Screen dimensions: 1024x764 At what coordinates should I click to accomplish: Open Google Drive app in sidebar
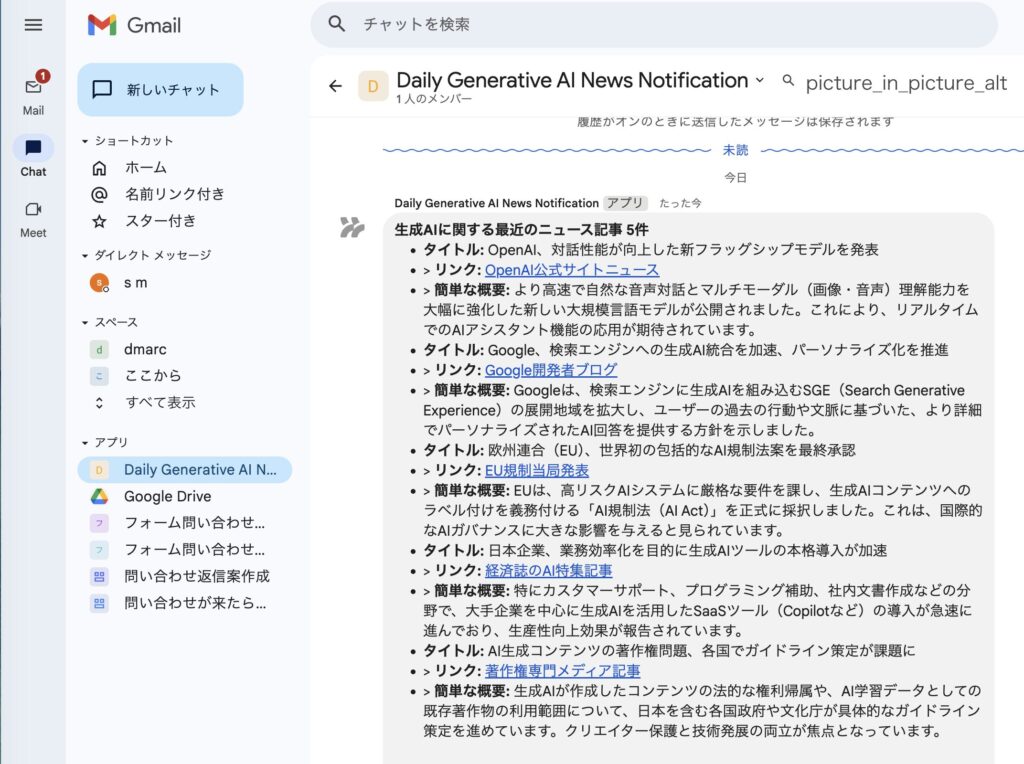[x=167, y=496]
